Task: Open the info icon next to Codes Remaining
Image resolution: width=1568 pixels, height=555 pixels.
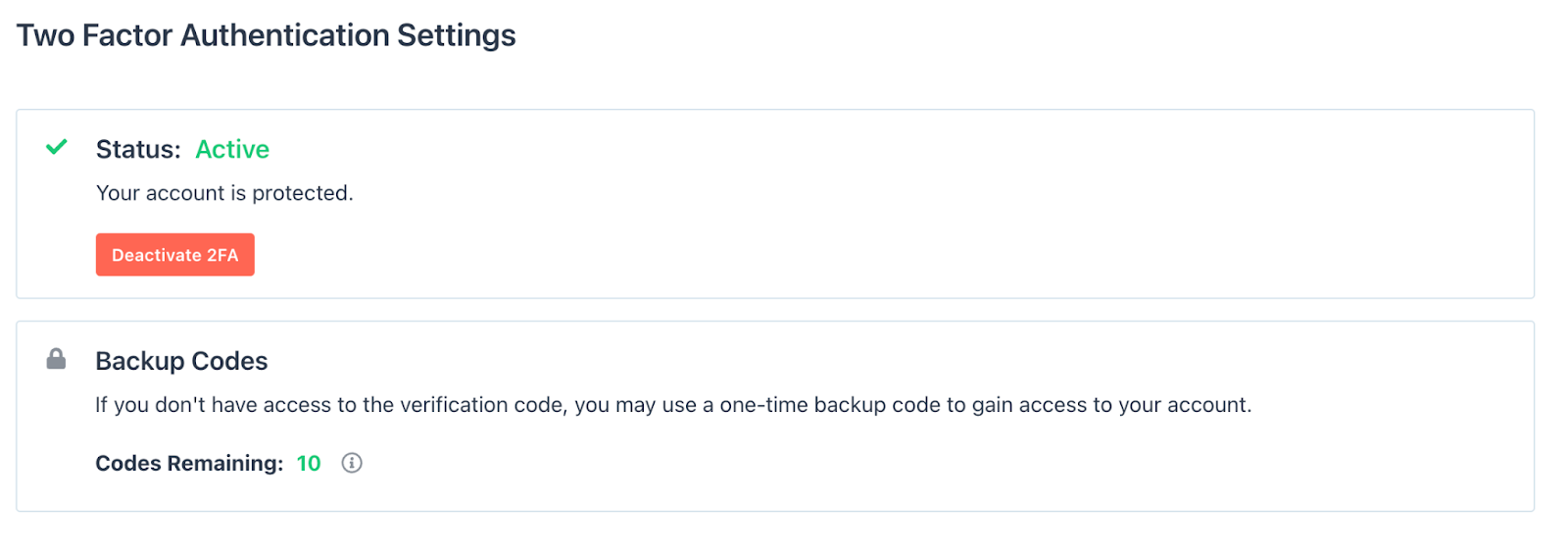Action: [352, 463]
